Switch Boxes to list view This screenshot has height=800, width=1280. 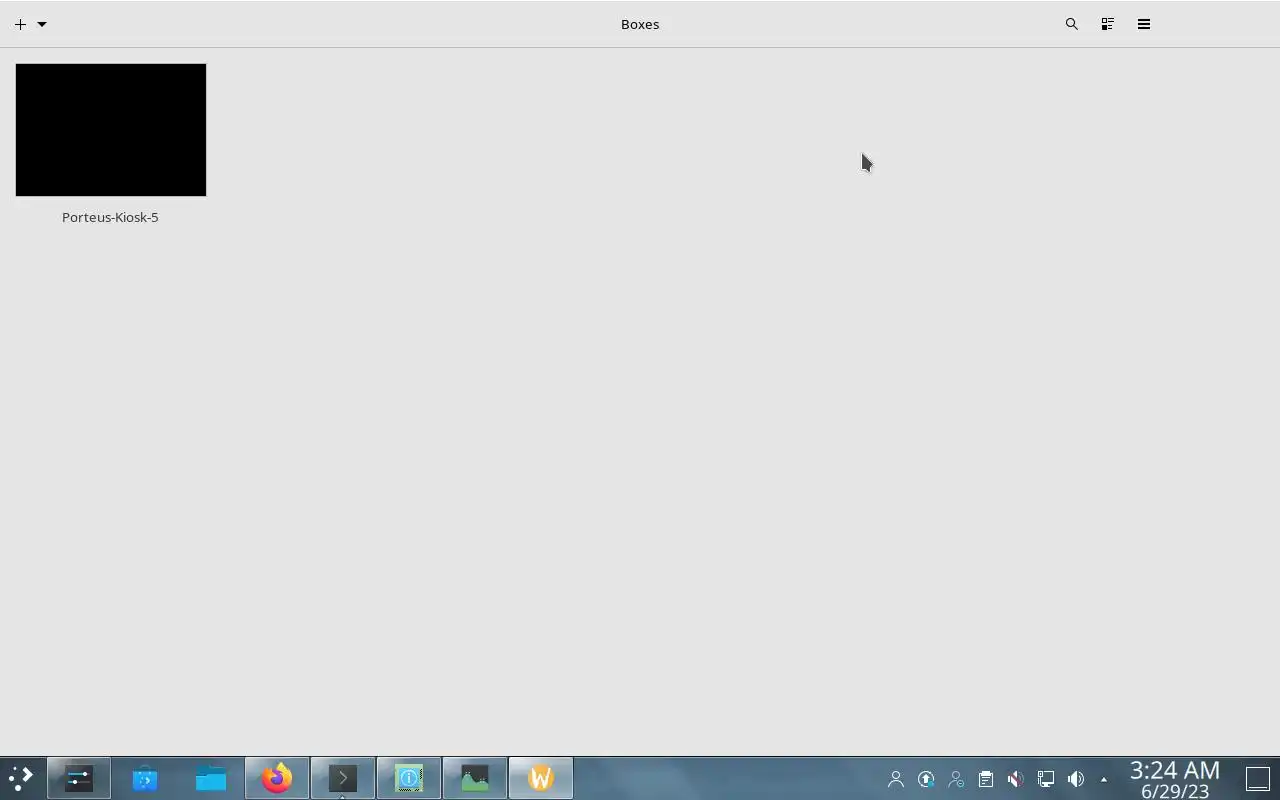[1108, 24]
